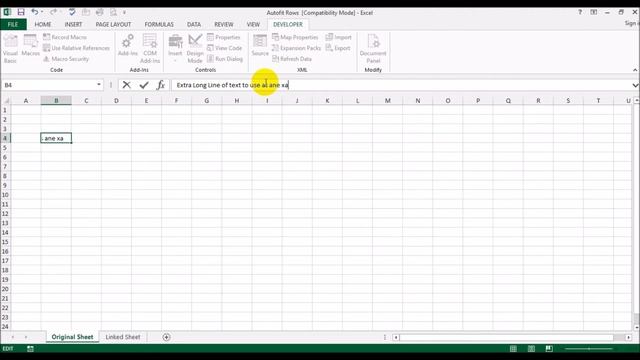Screen dimensions: 640x360
Task: Open Insert Function dialog
Action: (161, 85)
